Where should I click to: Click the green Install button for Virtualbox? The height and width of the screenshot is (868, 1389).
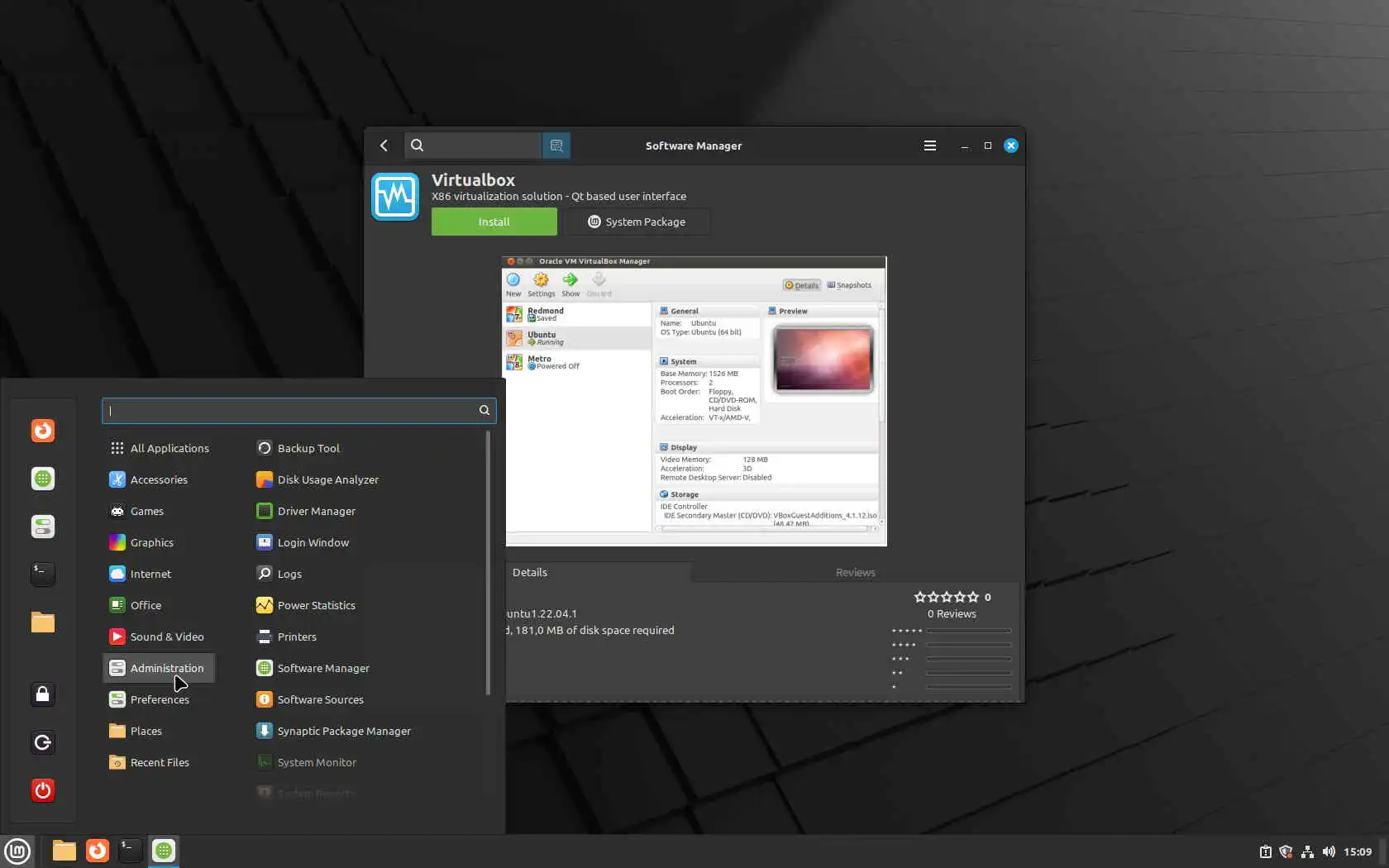click(494, 222)
